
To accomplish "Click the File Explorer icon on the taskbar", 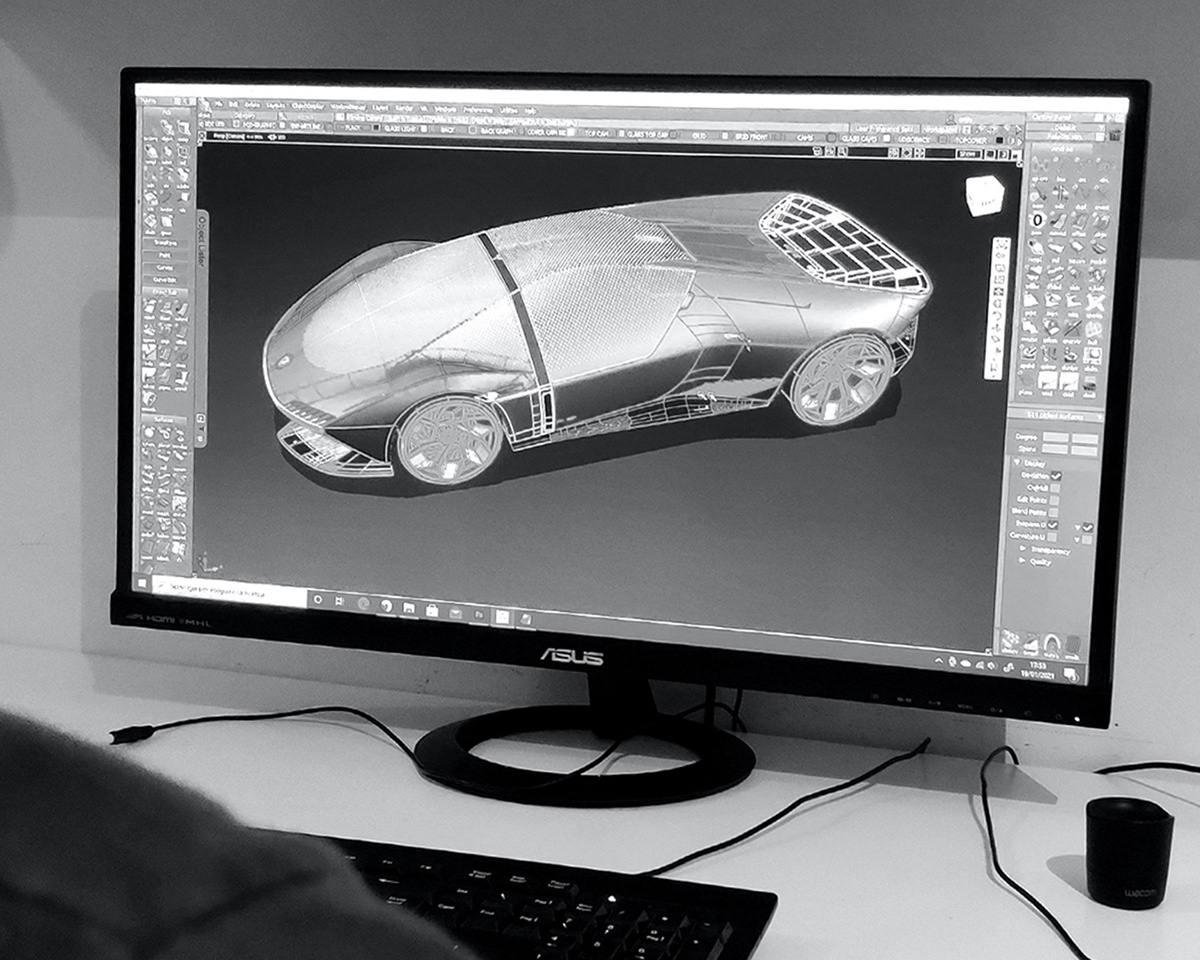I will tap(408, 608).
